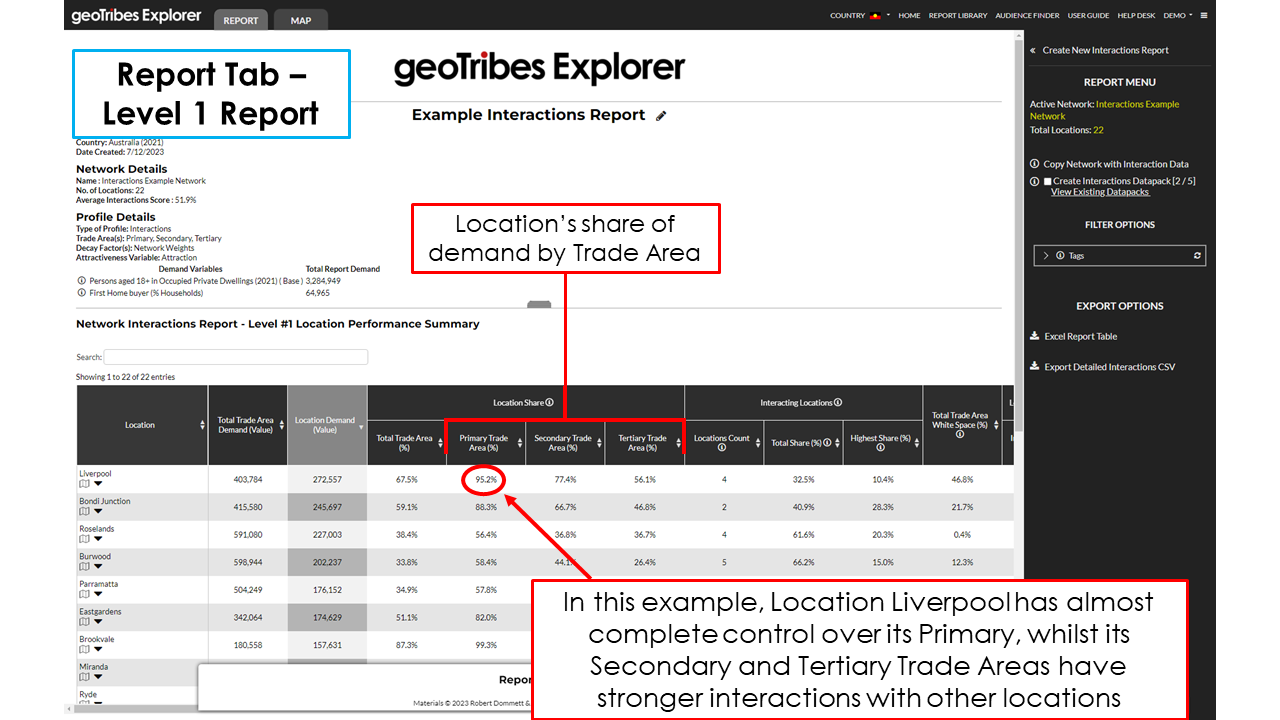Click info icon beside Copy Network with Interaction Data
Screen dimensions: 1280x720
click(x=1035, y=164)
